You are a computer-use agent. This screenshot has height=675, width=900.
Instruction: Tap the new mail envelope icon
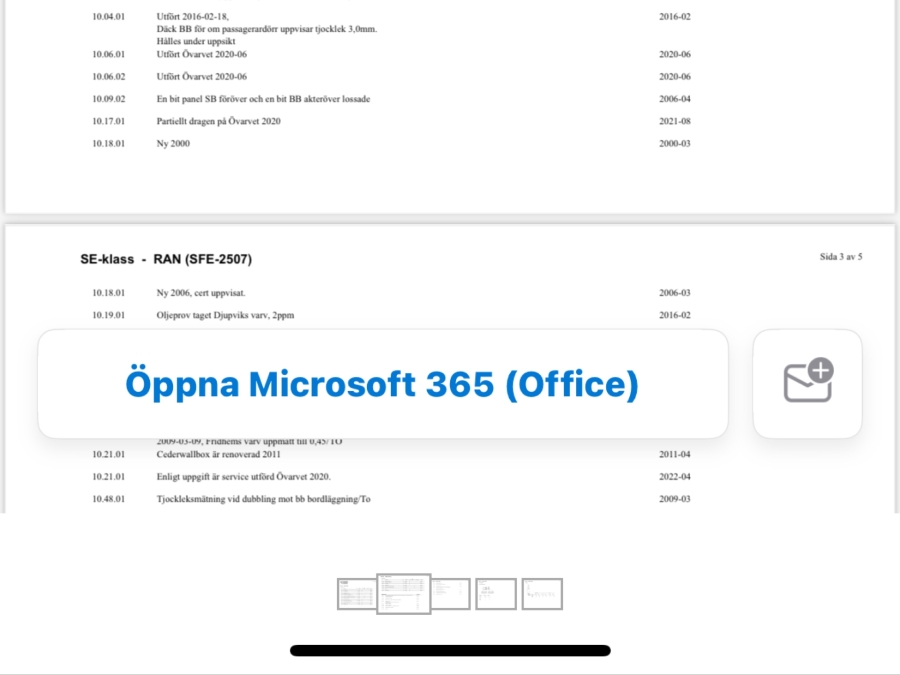click(808, 384)
